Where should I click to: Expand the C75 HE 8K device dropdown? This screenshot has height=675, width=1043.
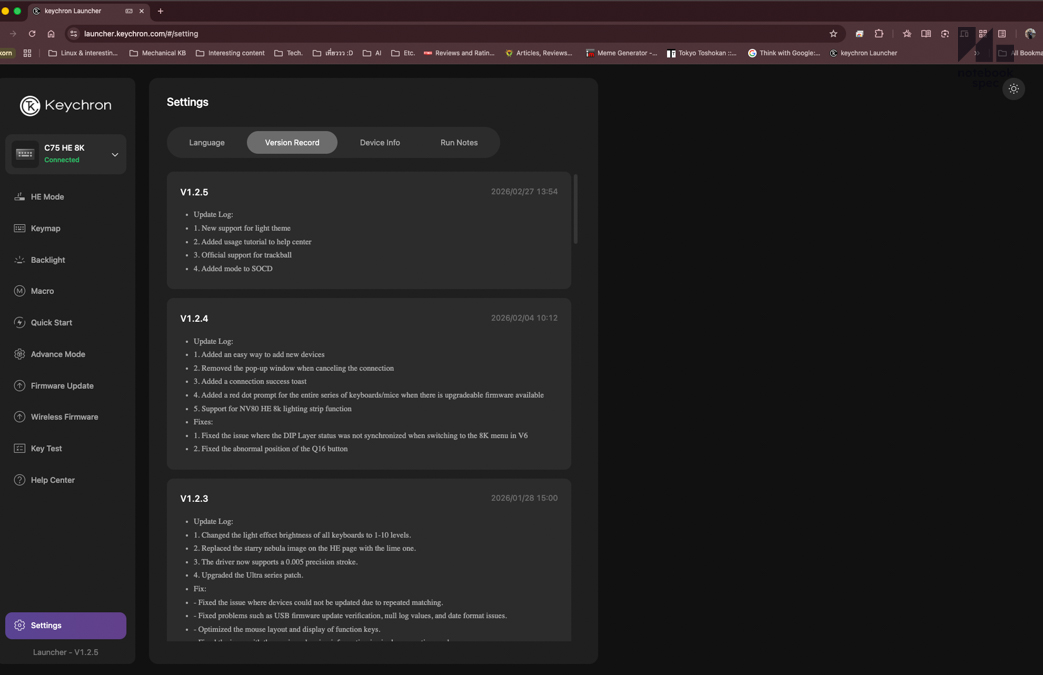(x=114, y=155)
